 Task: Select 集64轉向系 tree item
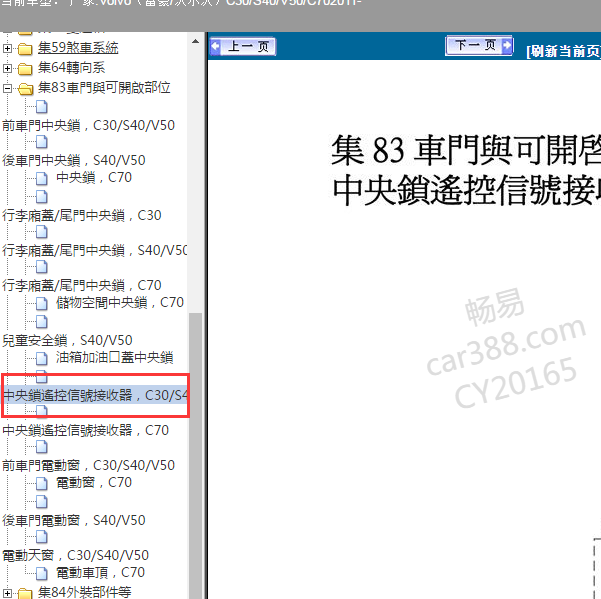71,68
